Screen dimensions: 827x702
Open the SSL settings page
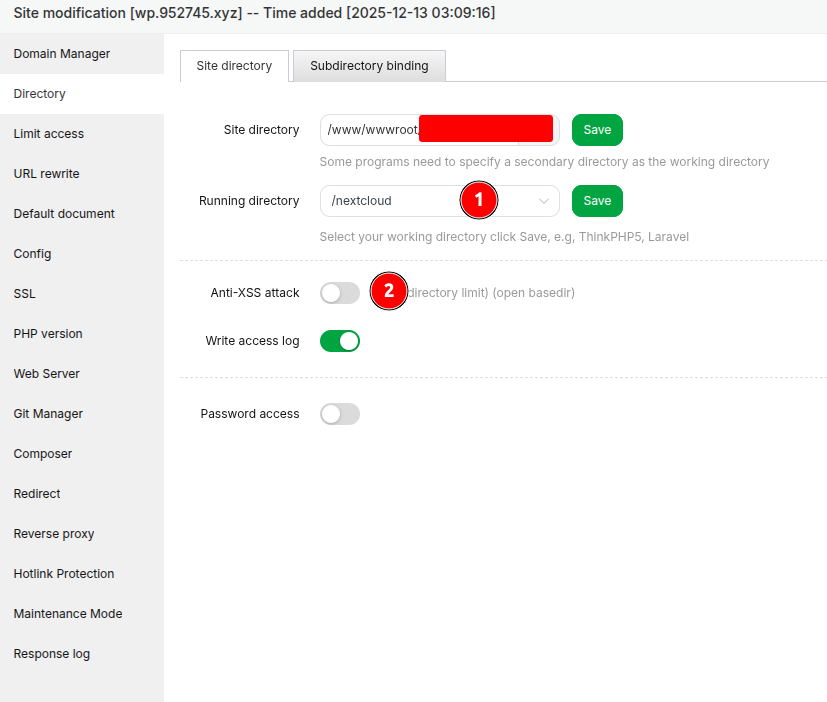(x=25, y=294)
